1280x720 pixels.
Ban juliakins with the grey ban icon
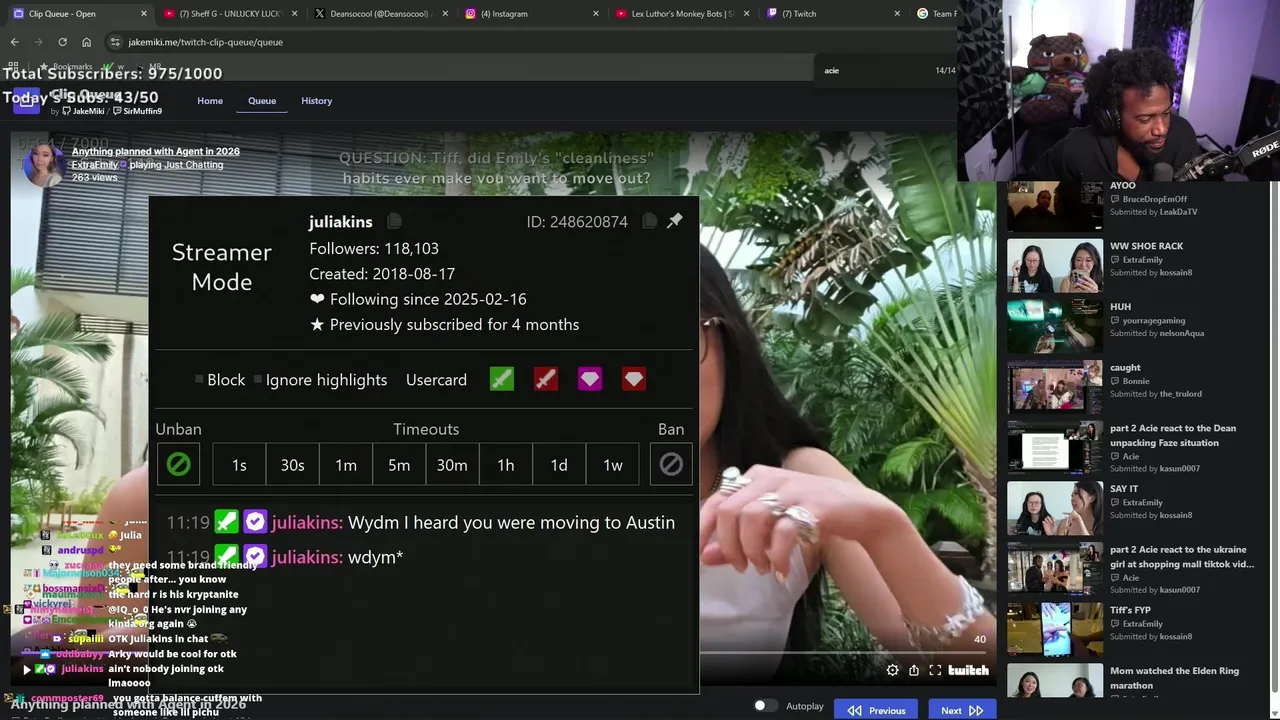pyautogui.click(x=671, y=464)
